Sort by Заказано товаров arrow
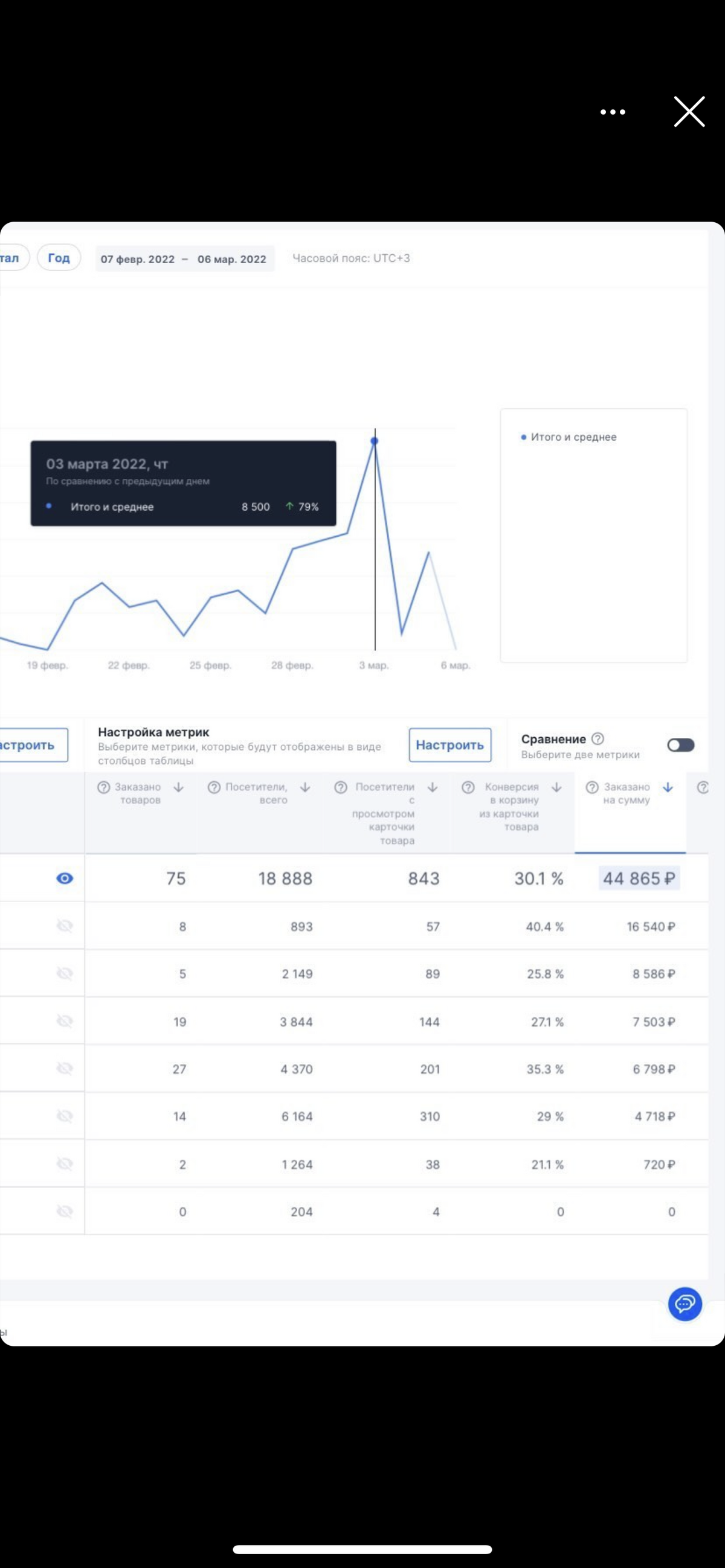 tap(178, 787)
